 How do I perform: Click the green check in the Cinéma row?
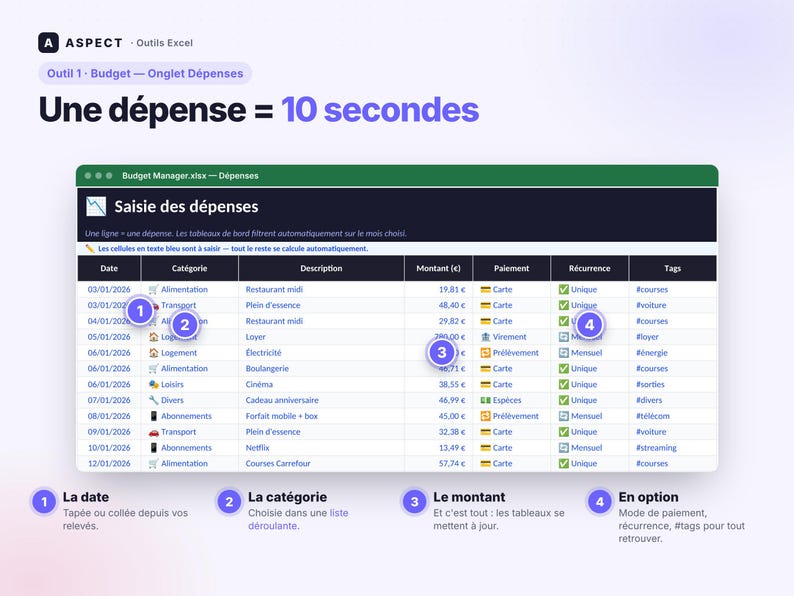coord(564,384)
